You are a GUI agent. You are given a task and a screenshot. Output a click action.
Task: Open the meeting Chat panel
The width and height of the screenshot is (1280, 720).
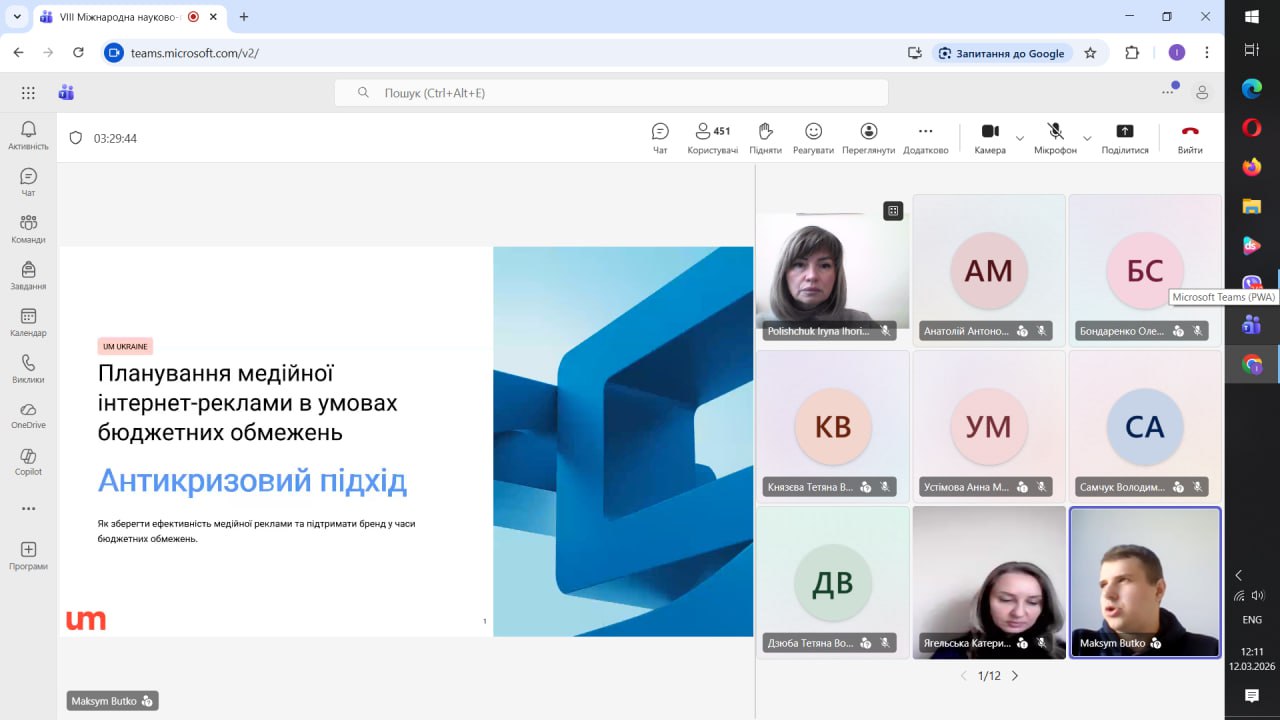coord(660,138)
